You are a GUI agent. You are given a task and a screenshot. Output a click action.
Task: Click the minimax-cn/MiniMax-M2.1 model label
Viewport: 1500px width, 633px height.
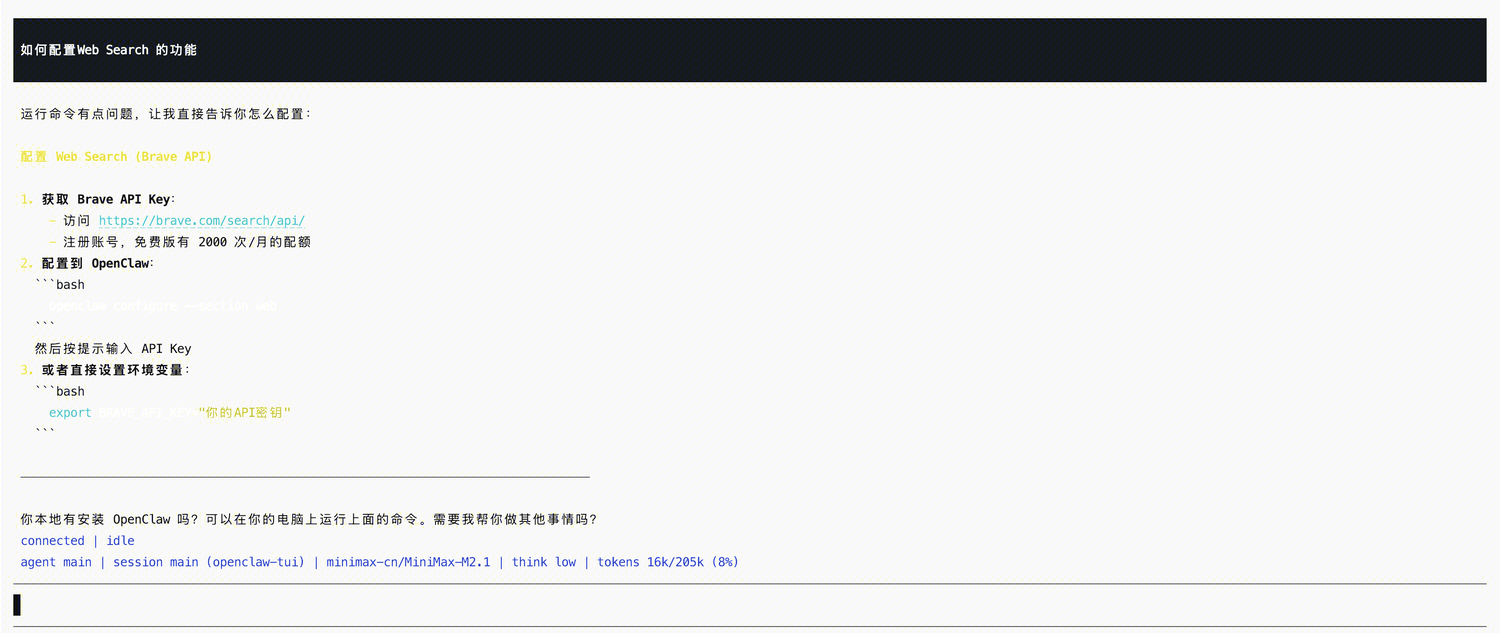point(408,562)
